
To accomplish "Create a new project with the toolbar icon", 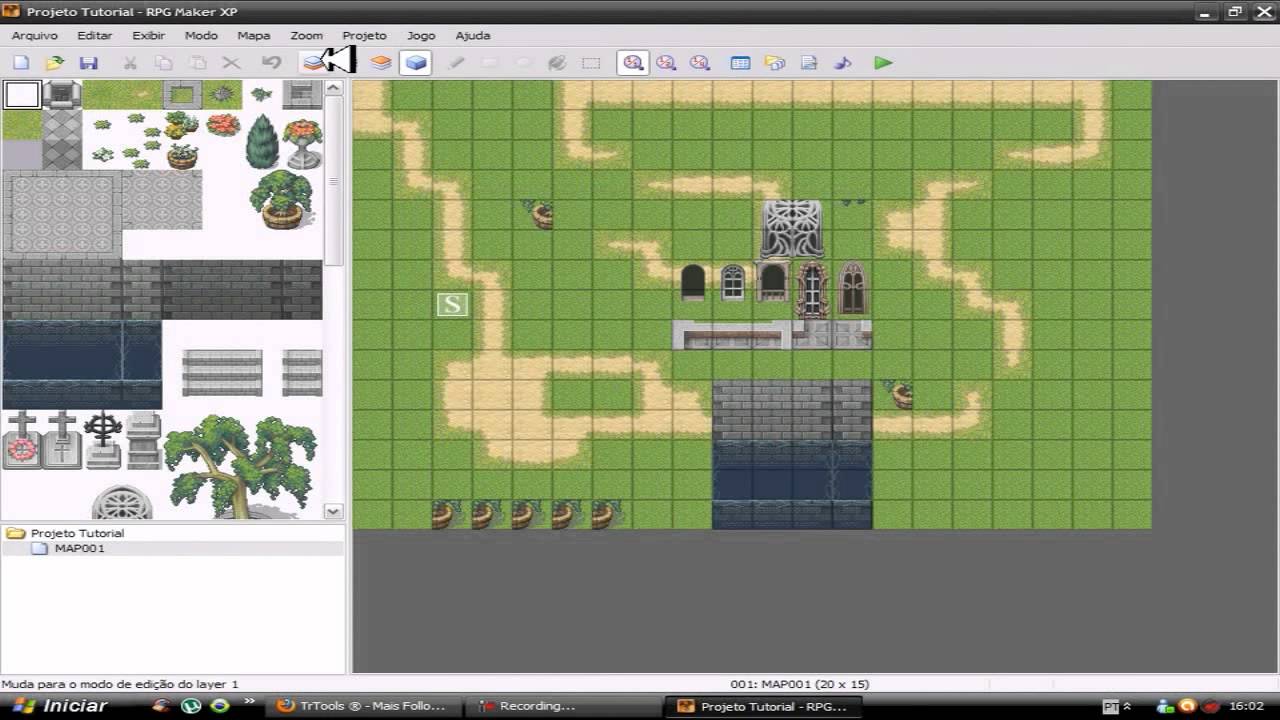I will point(21,63).
